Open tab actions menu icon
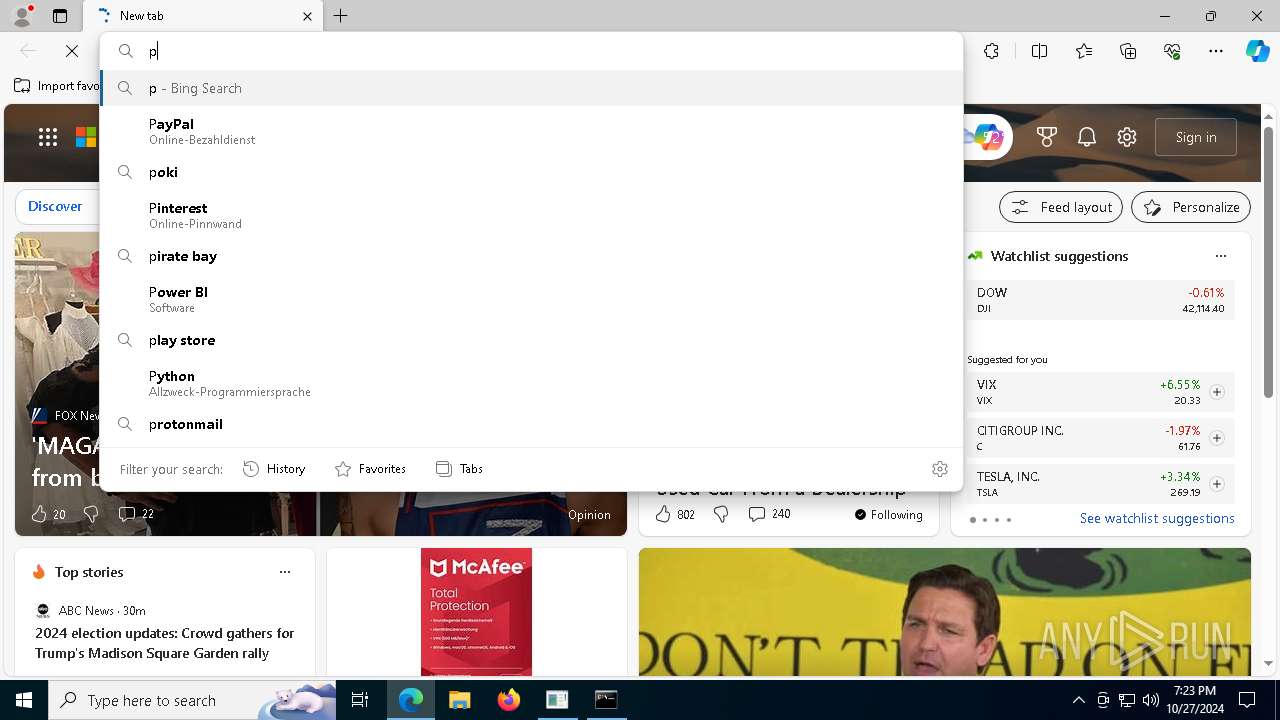 coord(60,16)
